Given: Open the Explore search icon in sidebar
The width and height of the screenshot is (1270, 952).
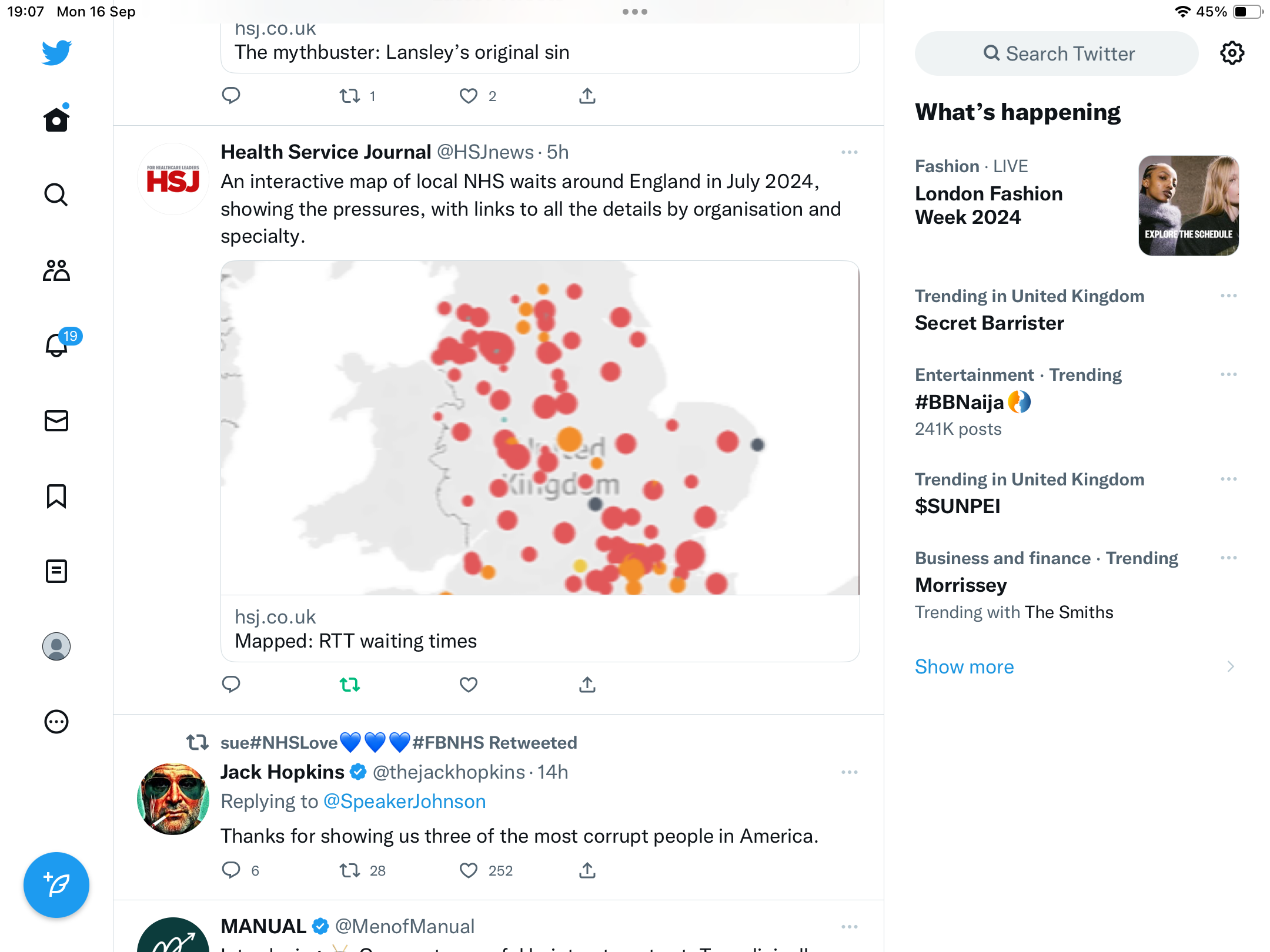Looking at the screenshot, I should click(56, 195).
